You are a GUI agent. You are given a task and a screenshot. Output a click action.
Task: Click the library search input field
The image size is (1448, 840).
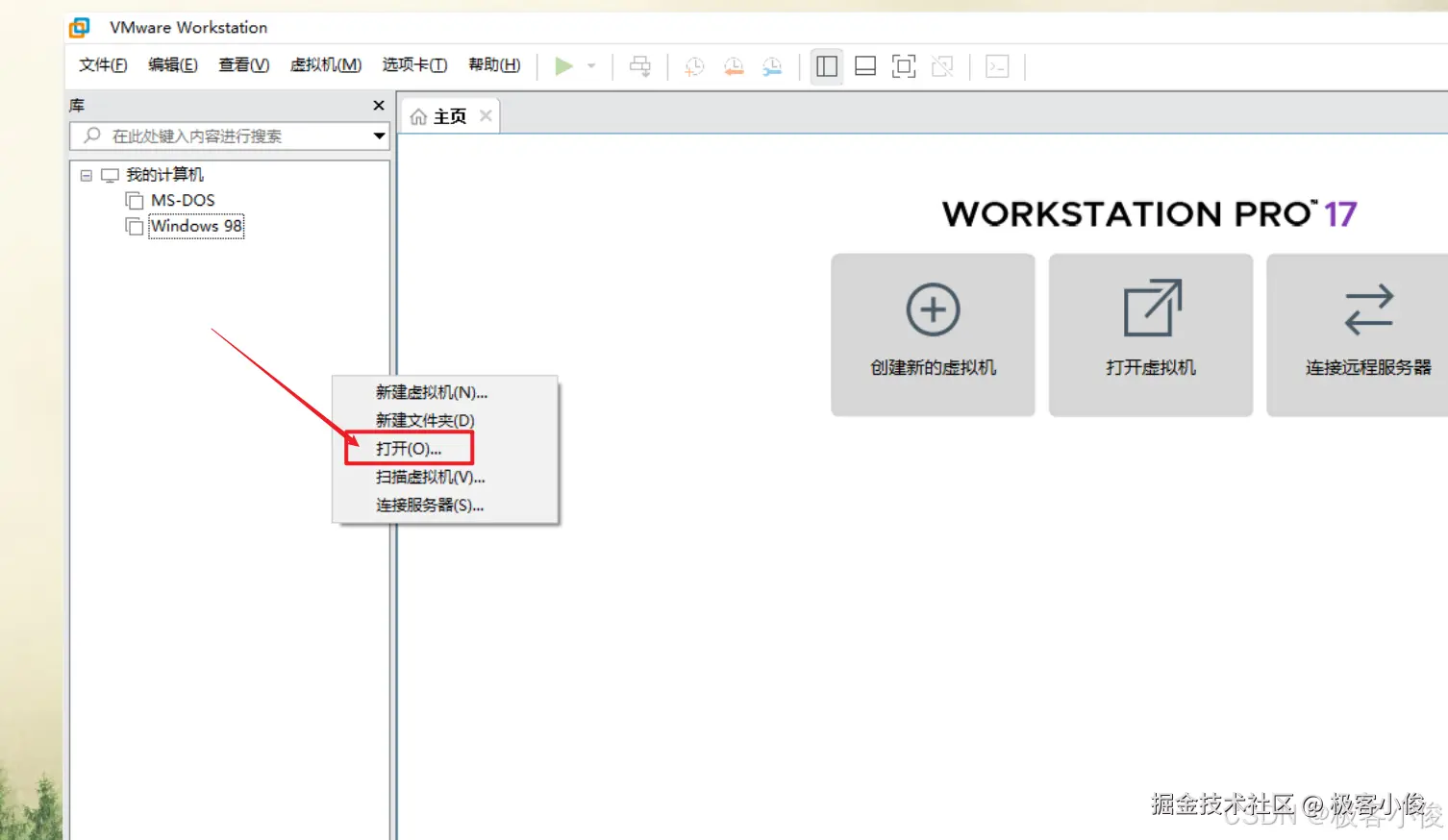229,136
